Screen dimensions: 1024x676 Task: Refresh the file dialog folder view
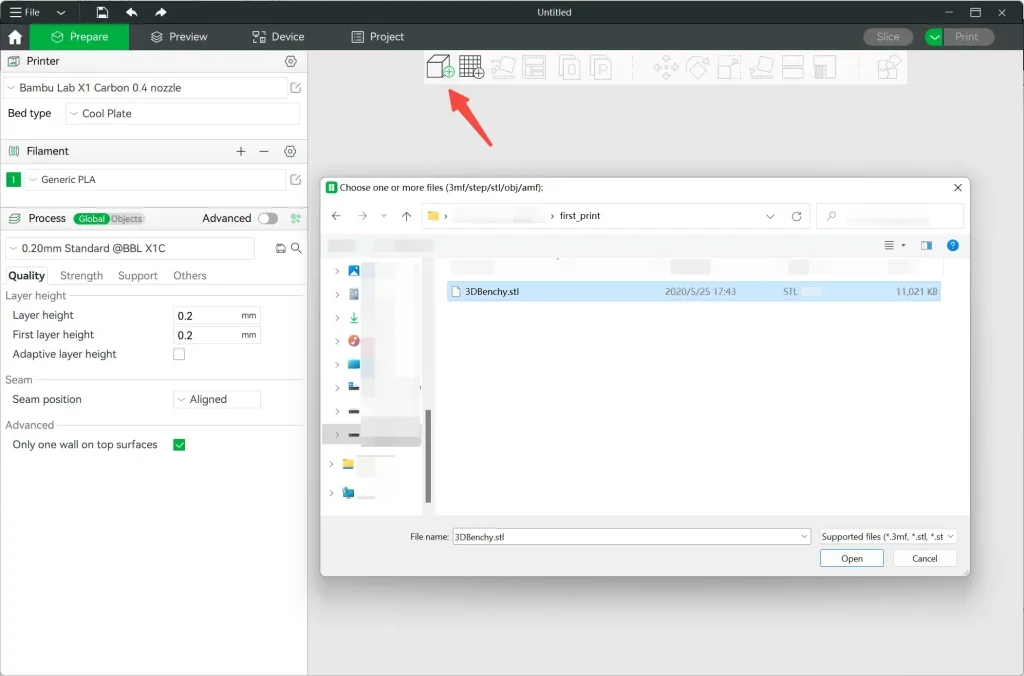point(796,216)
